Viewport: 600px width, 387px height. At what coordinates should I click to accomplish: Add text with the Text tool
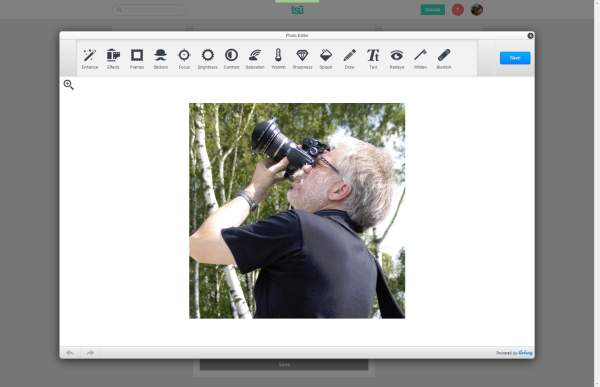pos(373,59)
